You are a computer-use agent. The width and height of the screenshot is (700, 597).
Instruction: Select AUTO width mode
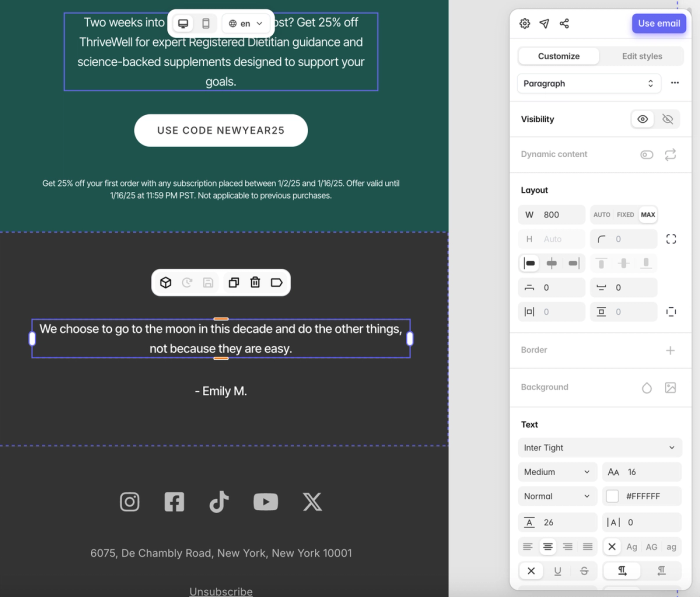coord(601,215)
